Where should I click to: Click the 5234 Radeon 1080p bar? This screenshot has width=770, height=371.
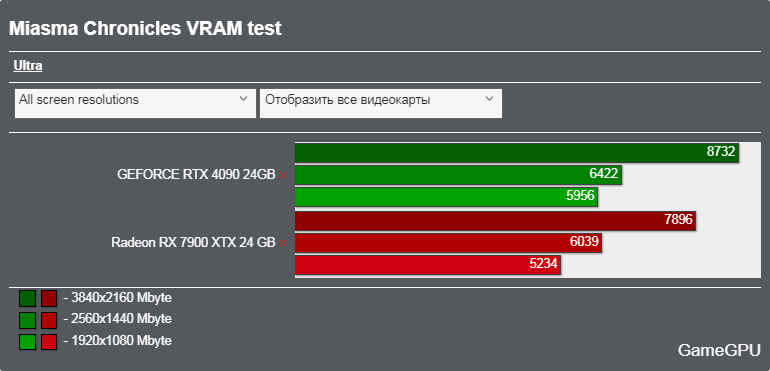point(428,265)
